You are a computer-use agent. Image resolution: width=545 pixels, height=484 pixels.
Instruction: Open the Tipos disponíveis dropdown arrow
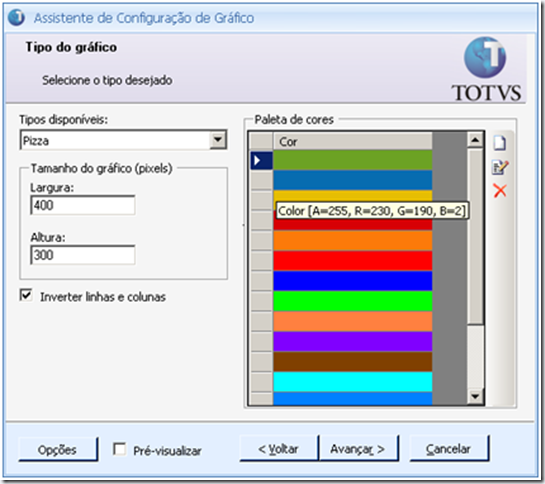point(218,140)
